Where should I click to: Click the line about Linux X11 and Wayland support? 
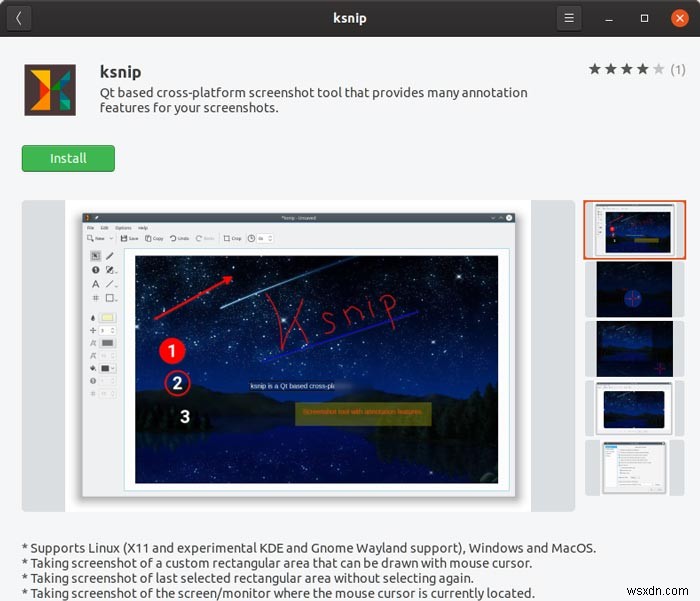point(309,548)
